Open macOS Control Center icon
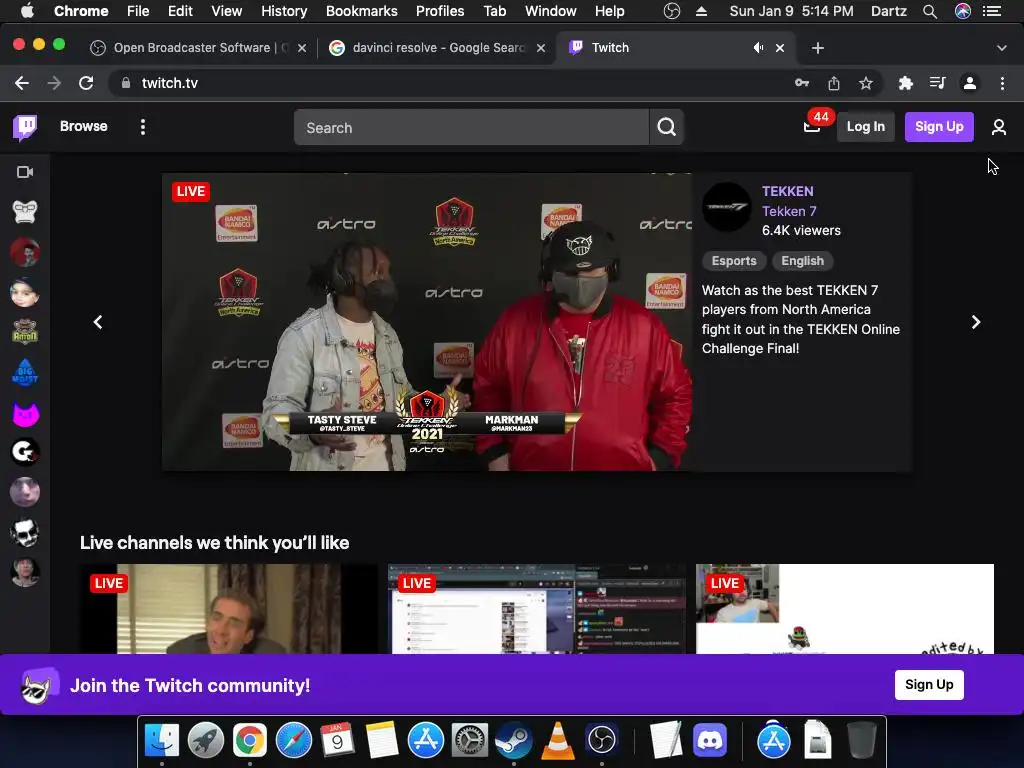 (x=992, y=11)
